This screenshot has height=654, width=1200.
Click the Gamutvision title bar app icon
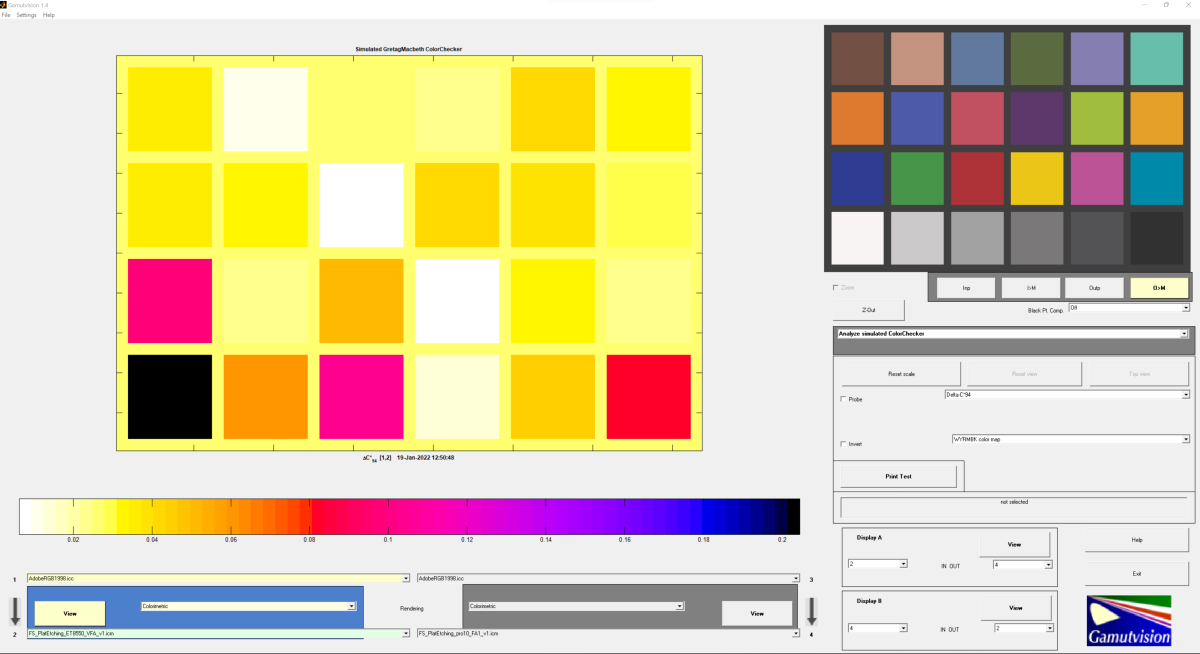pyautogui.click(x=4, y=5)
